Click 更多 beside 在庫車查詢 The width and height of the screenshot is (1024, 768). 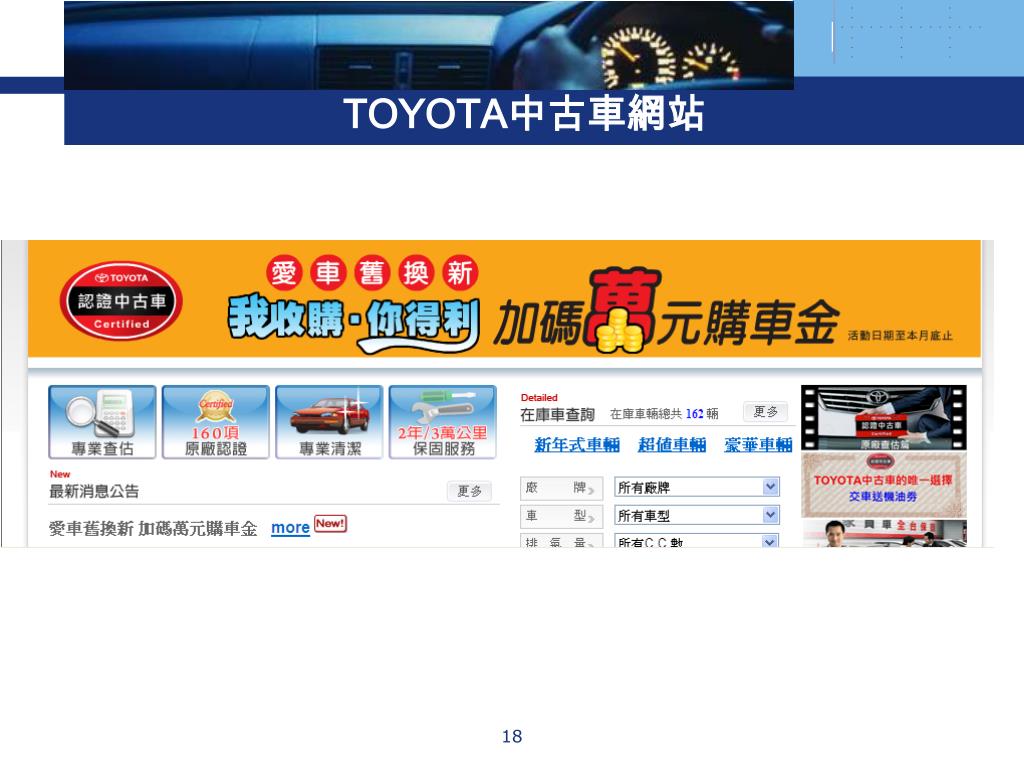click(x=765, y=412)
